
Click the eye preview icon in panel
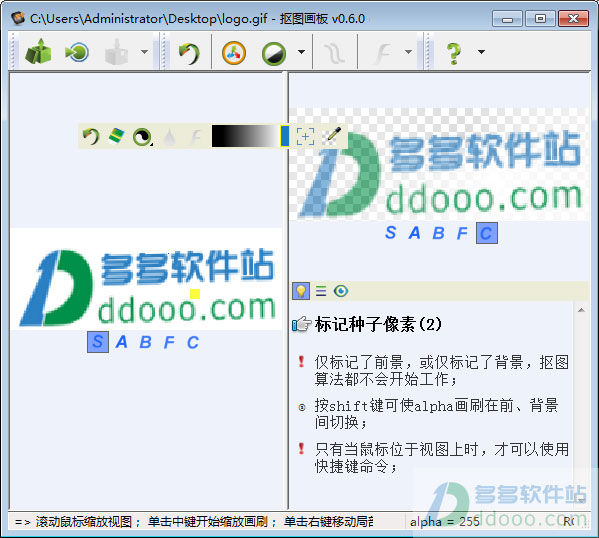[x=341, y=291]
